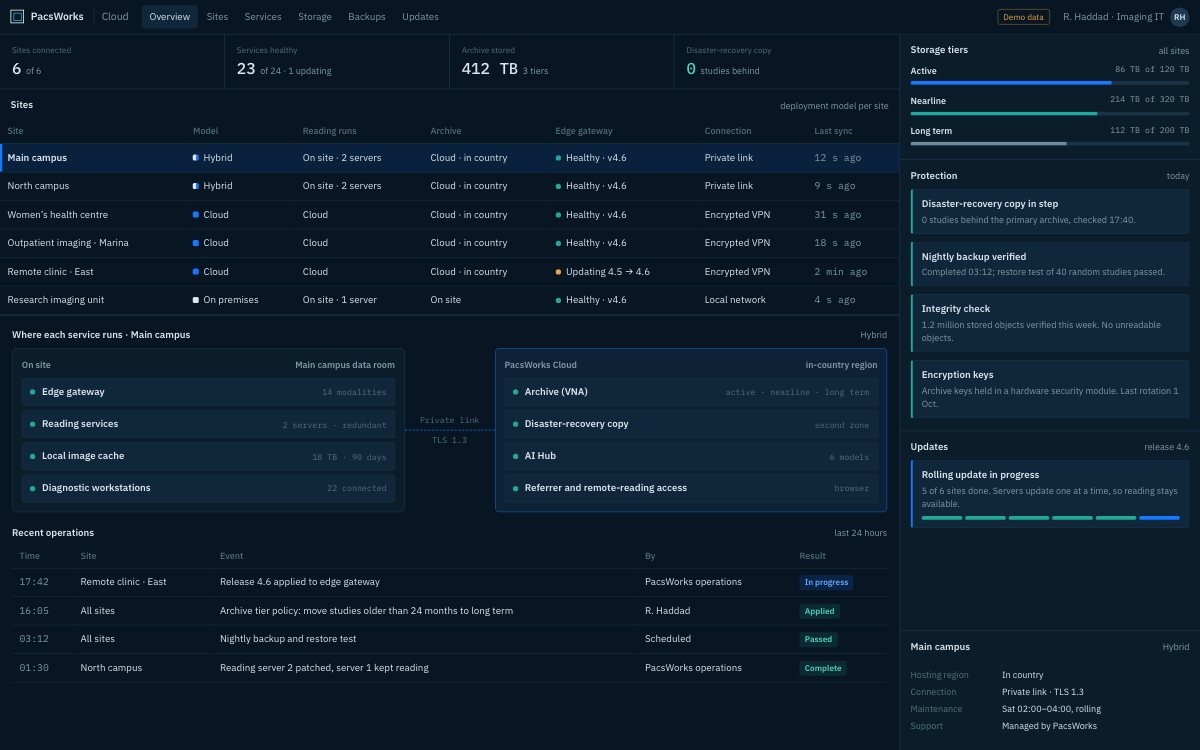The height and width of the screenshot is (750, 1200).
Task: Click the PacsWorks logo icon
Action: (x=17, y=17)
